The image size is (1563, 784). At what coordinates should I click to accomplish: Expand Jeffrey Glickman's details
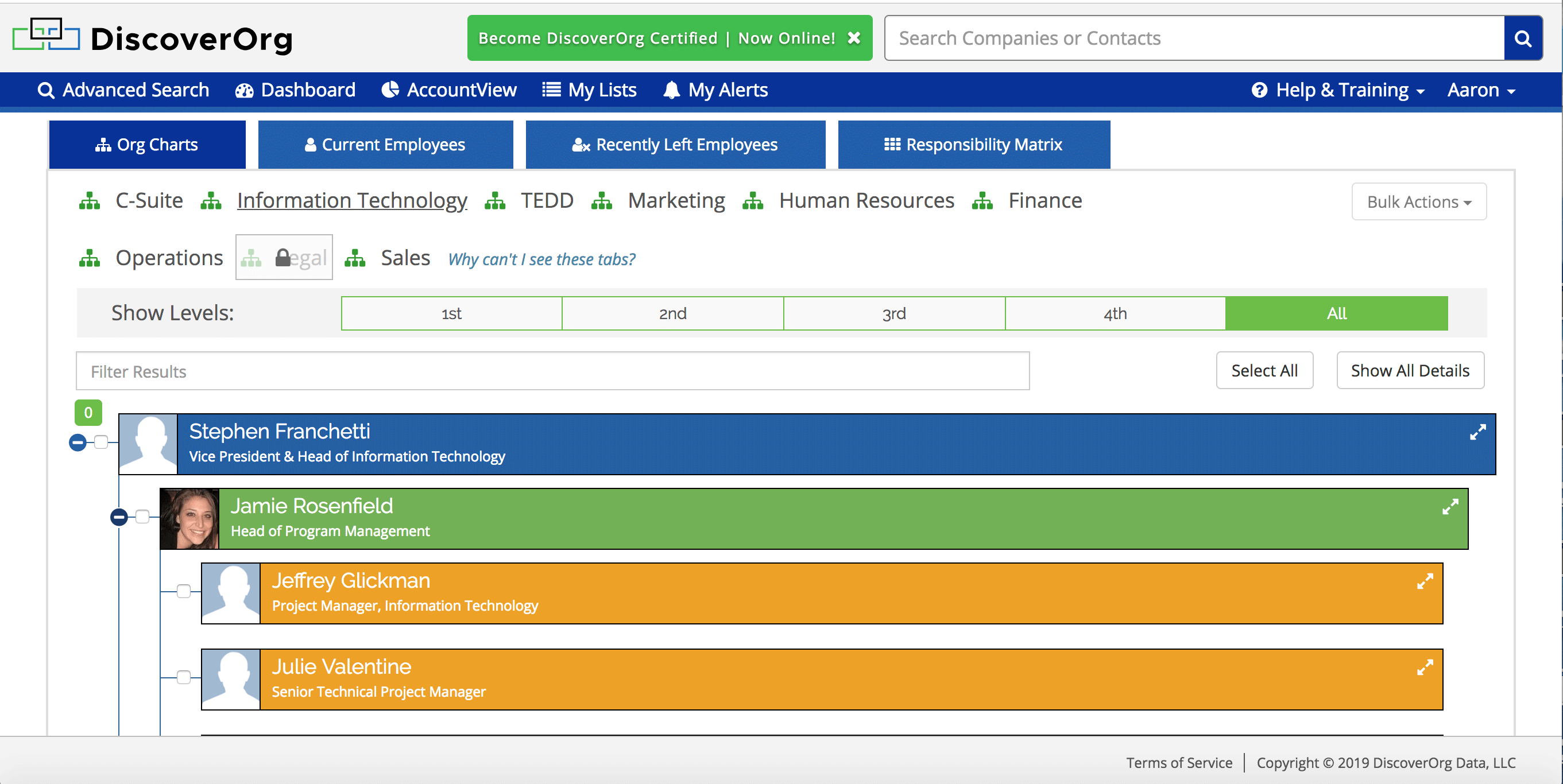point(1425,581)
